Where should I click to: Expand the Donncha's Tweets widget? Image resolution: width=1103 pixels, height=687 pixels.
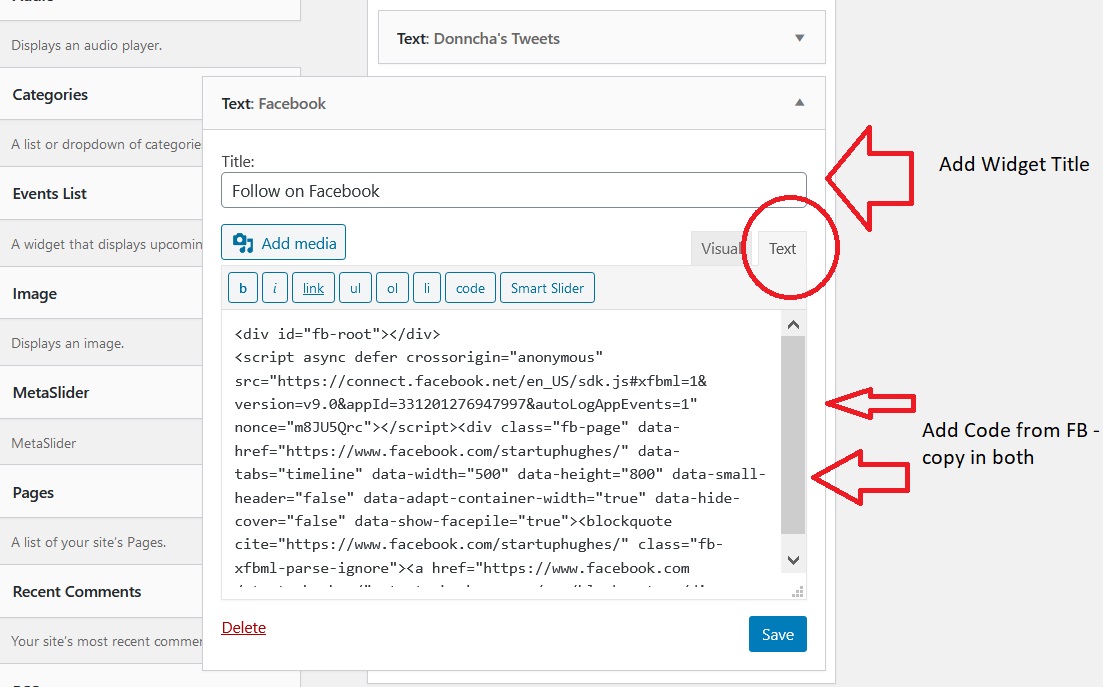coord(799,38)
